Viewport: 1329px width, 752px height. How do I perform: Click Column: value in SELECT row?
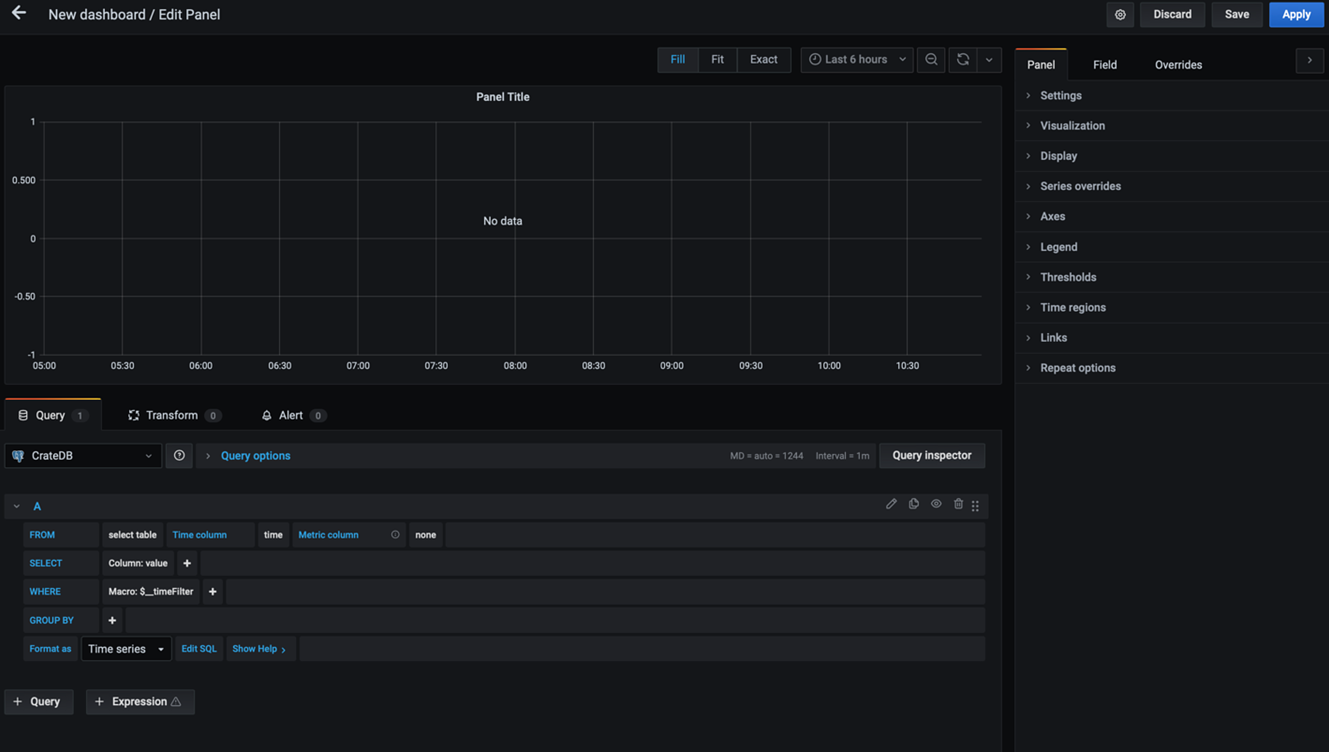pyautogui.click(x=138, y=563)
